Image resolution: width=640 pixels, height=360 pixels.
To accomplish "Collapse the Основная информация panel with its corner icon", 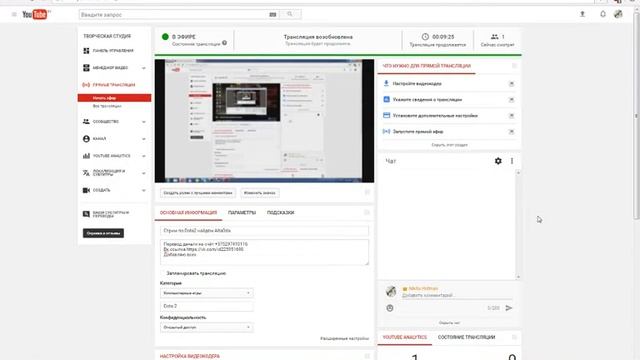I will [367, 212].
